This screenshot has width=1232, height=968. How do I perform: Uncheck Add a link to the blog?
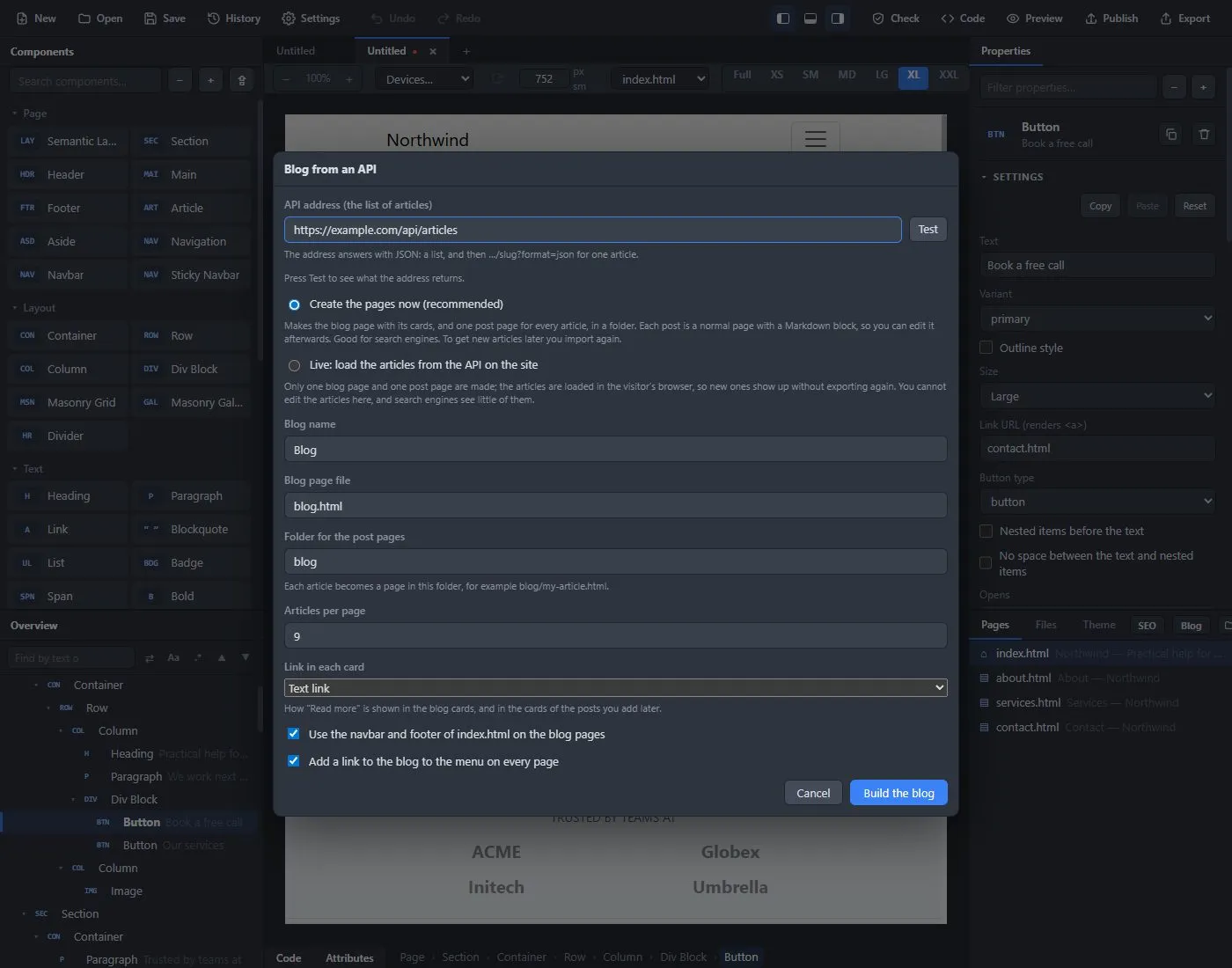pyautogui.click(x=294, y=761)
